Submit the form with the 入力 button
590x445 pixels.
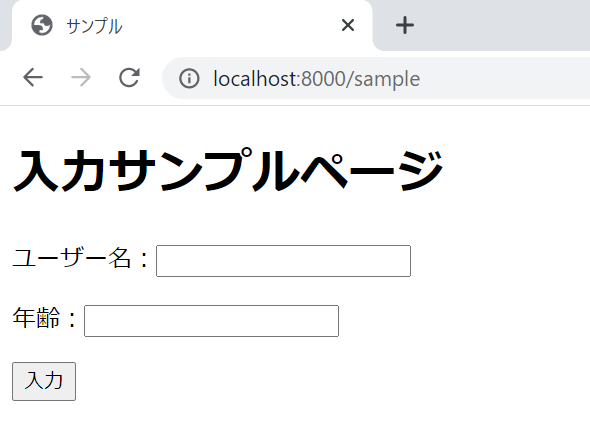pos(44,381)
